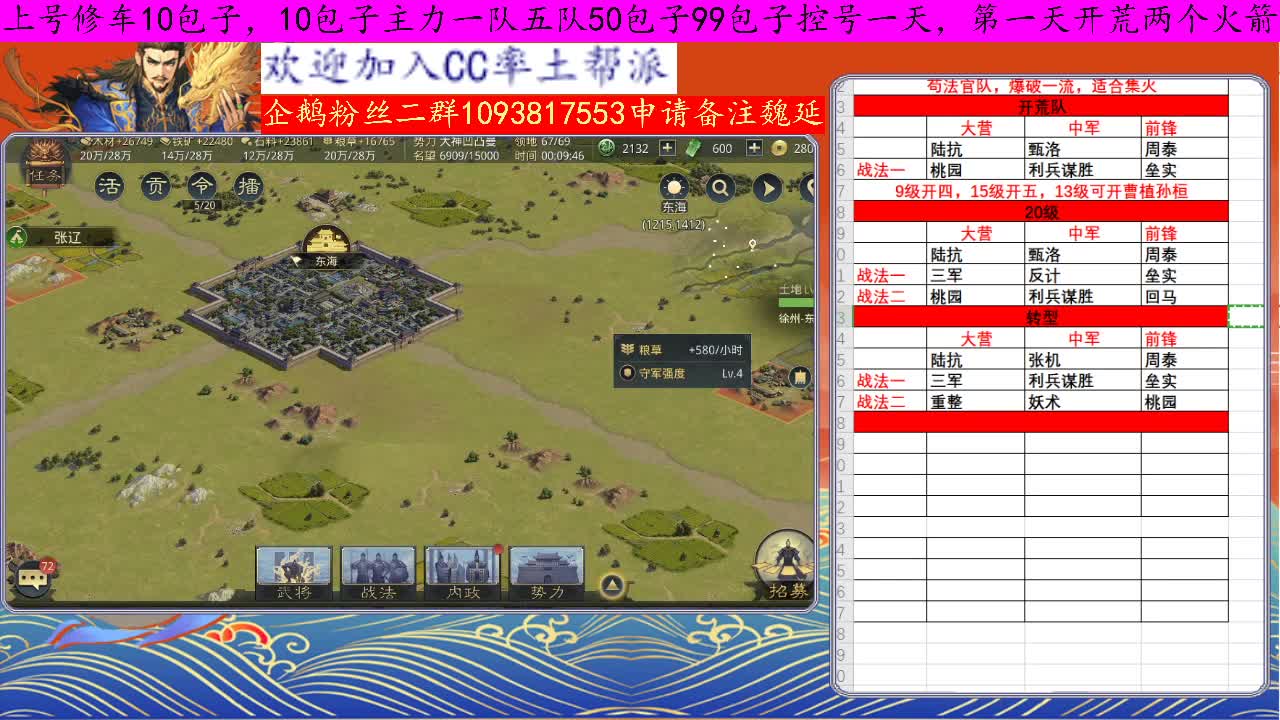The height and width of the screenshot is (720, 1280).
Task: Click the 木材 wood resource readout
Action: (115, 148)
